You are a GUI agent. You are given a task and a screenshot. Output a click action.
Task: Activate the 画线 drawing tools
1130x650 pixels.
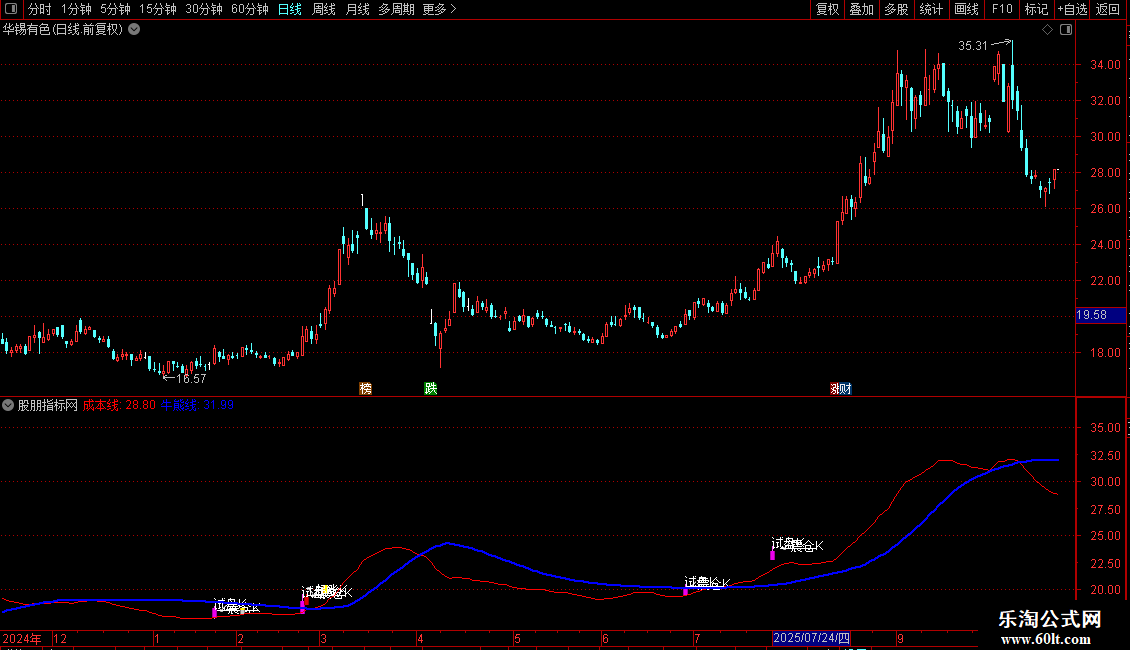click(x=966, y=9)
